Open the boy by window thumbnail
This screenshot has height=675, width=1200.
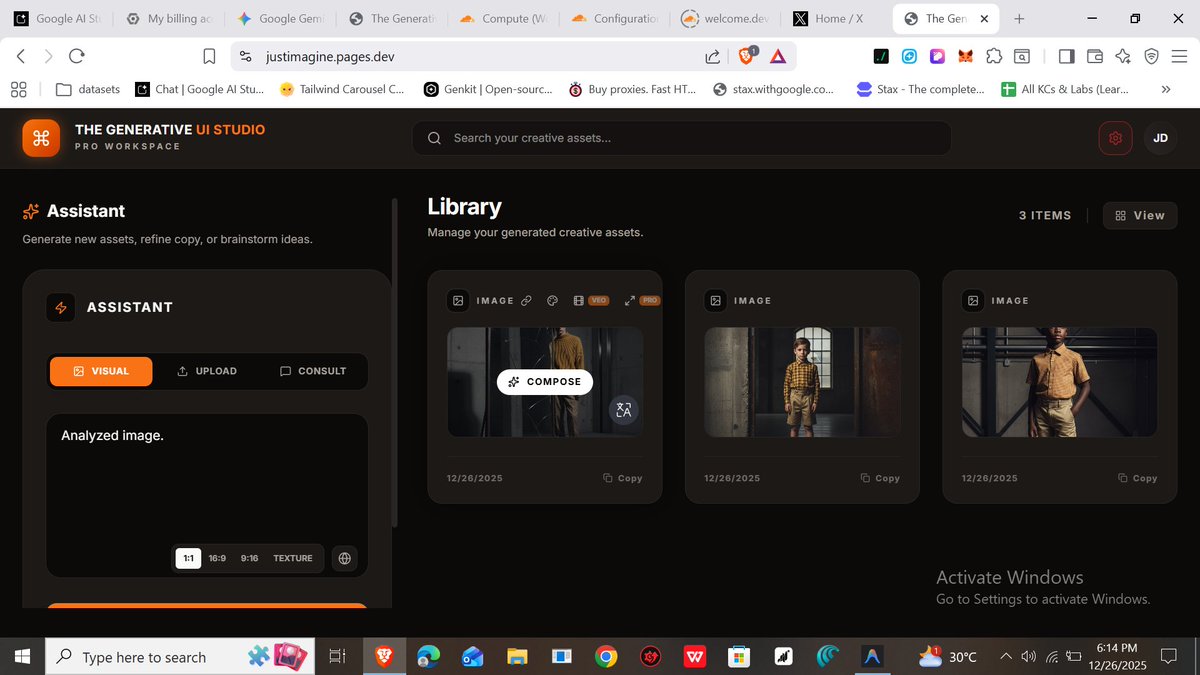pos(802,382)
